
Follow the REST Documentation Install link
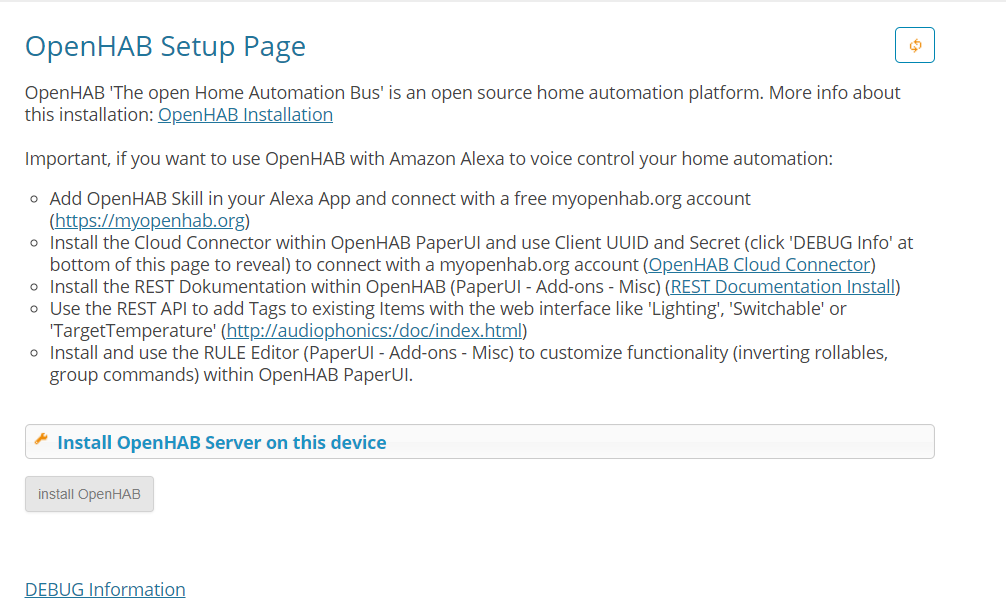point(783,287)
